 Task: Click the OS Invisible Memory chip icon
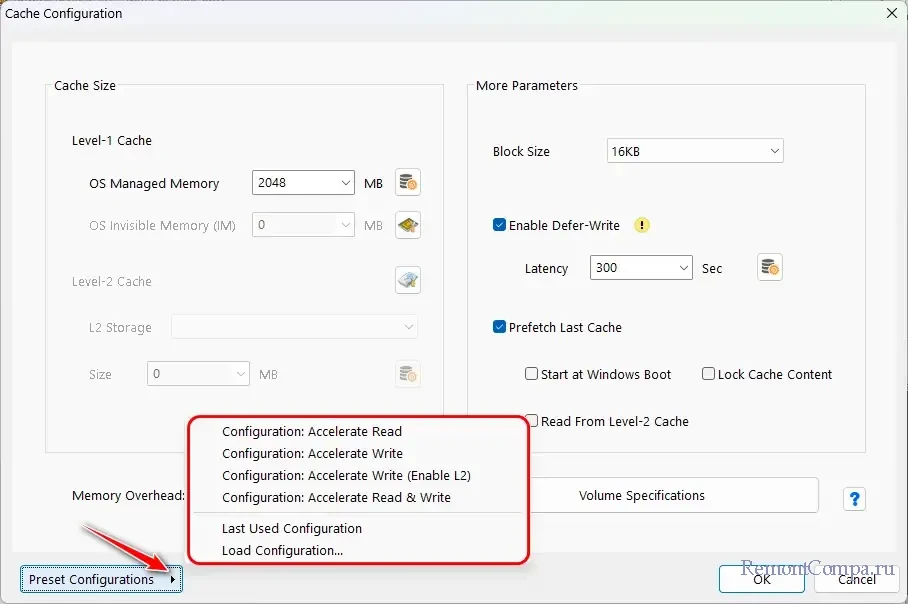click(x=408, y=225)
